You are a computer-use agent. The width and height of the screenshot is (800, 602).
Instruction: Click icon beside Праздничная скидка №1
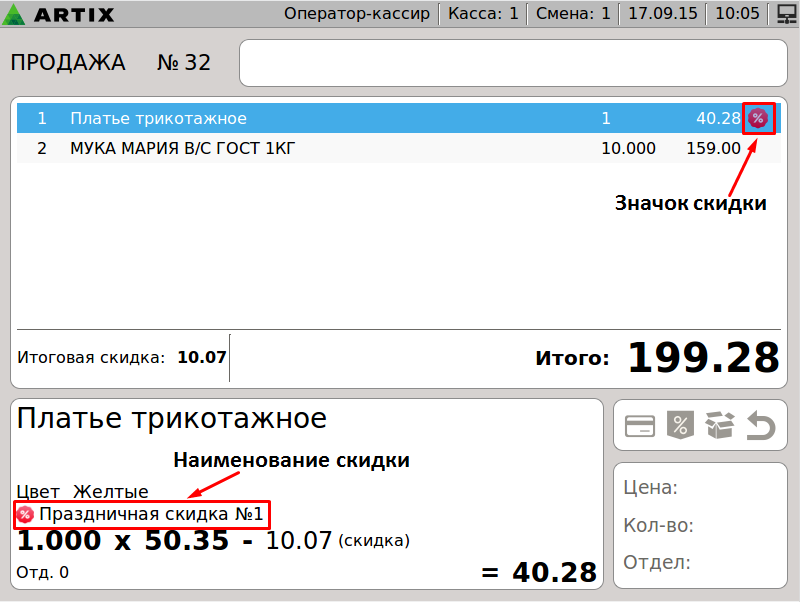tap(25, 515)
